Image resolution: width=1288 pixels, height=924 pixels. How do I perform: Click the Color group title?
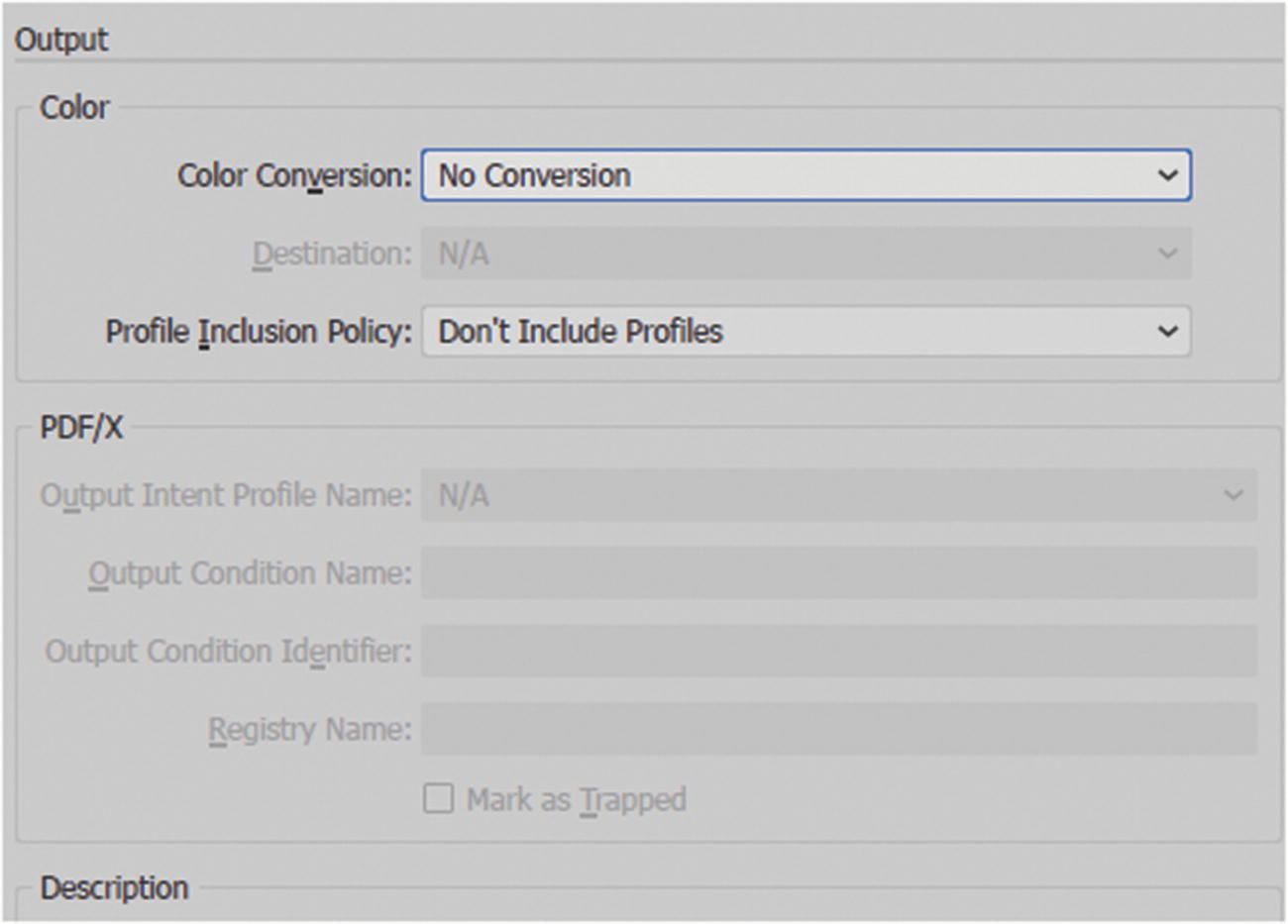tap(74, 107)
